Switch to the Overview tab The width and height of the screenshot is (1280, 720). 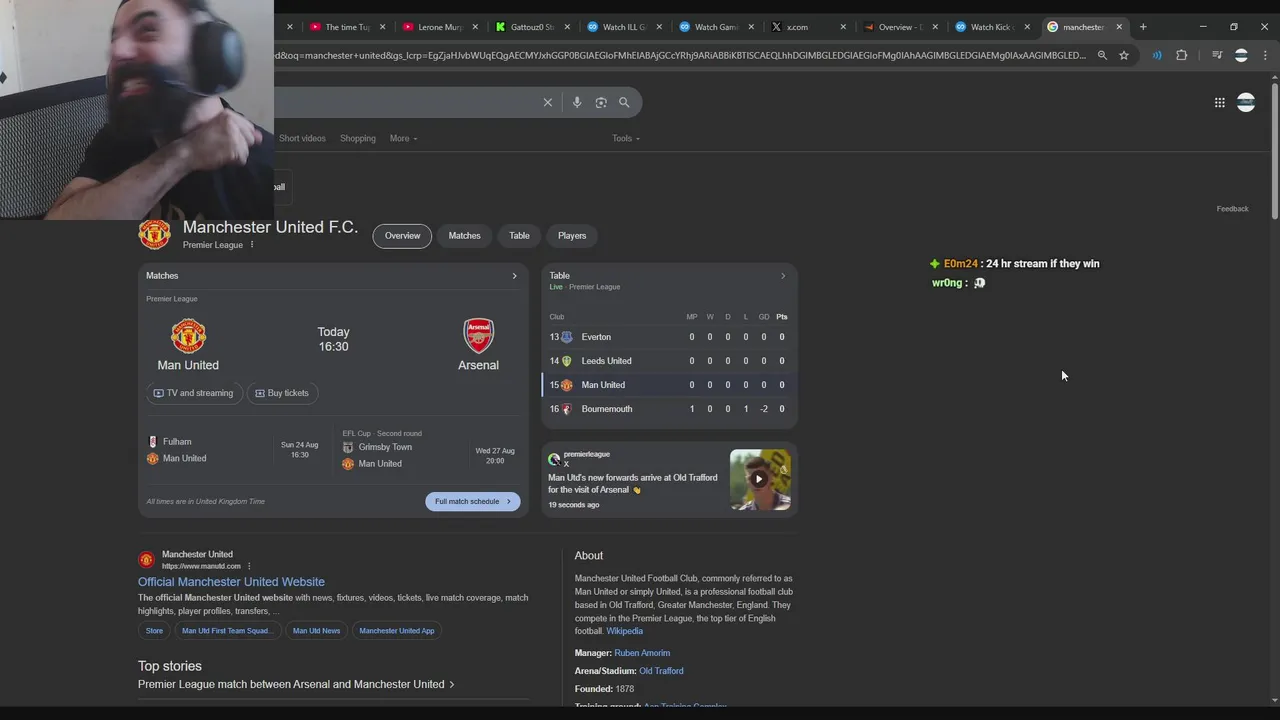click(898, 27)
